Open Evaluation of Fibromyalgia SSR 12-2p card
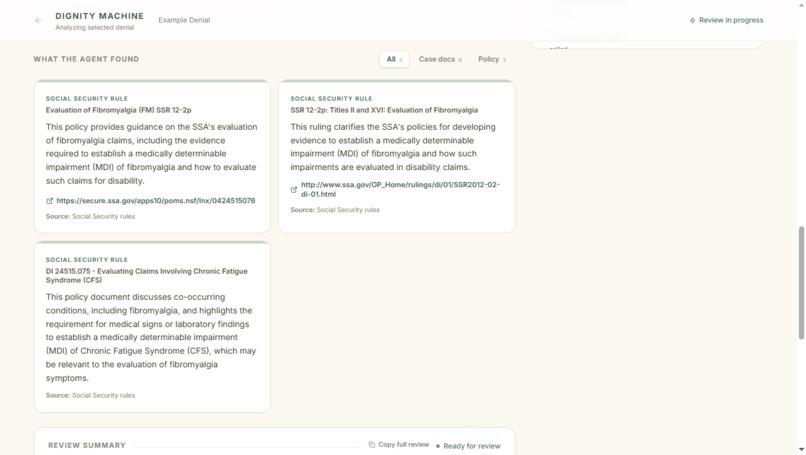 pyautogui.click(x=152, y=157)
